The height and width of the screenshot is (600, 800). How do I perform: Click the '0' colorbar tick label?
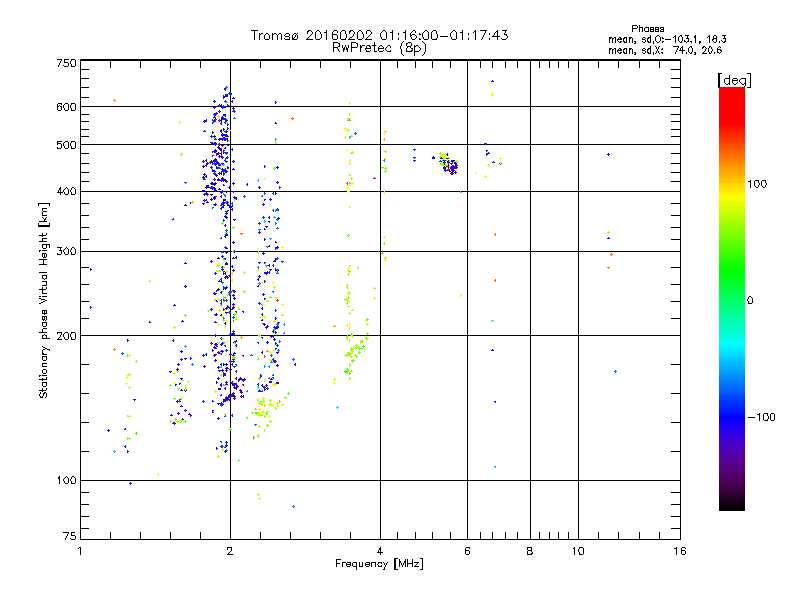[x=750, y=301]
